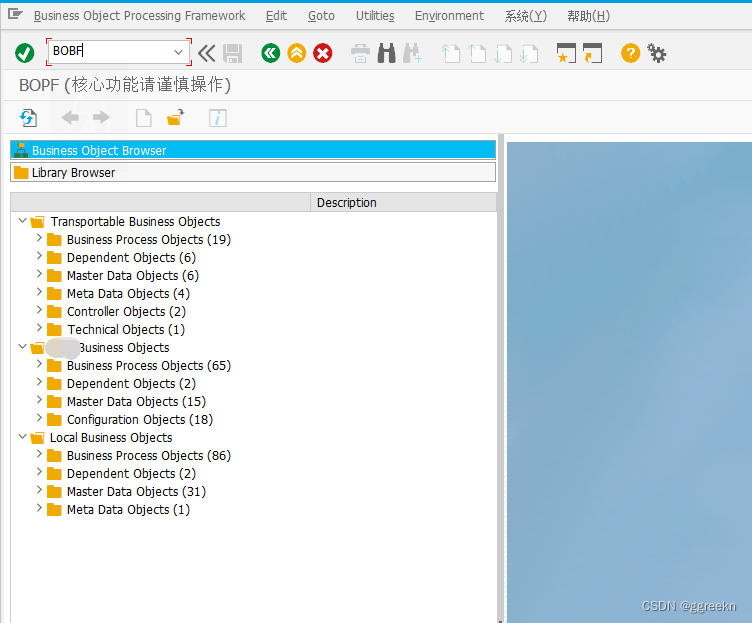Select the Business Object Browser bar
Viewport: 752px width, 623px height.
(253, 150)
